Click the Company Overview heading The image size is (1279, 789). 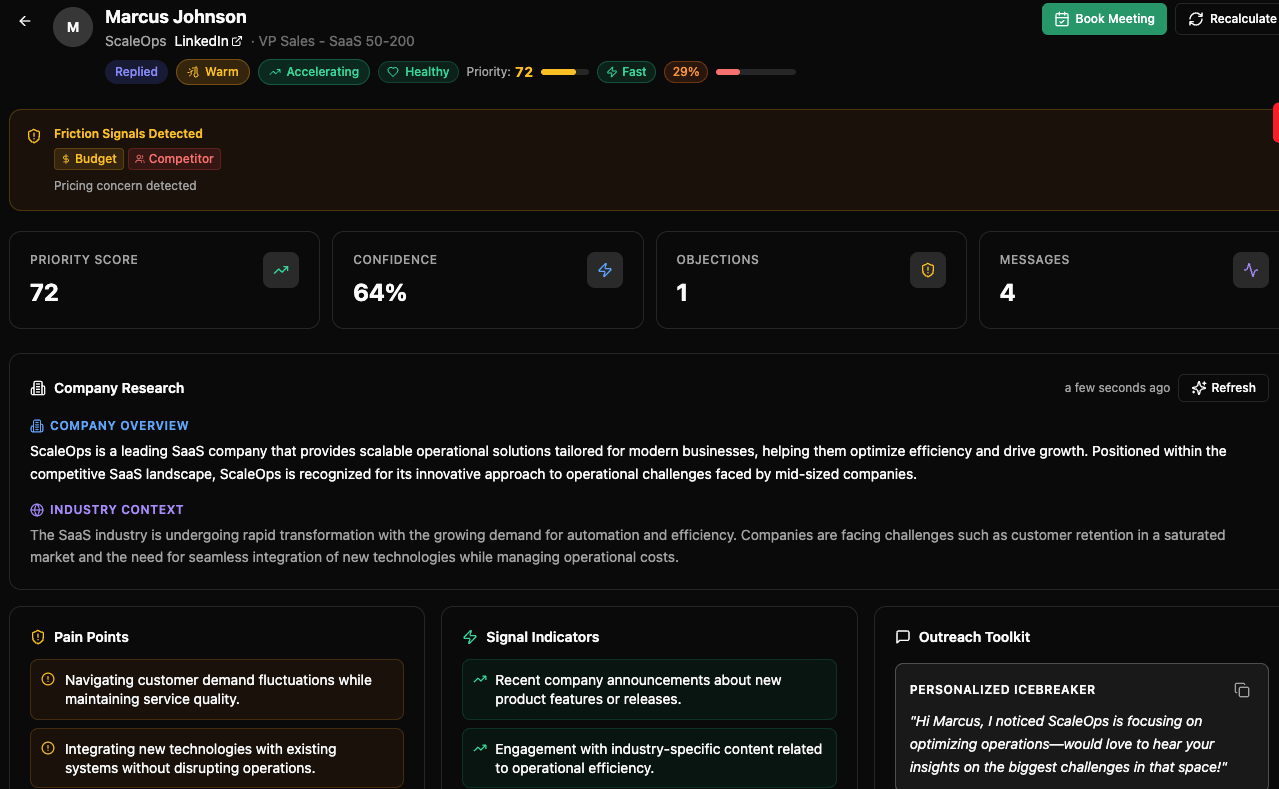click(119, 426)
